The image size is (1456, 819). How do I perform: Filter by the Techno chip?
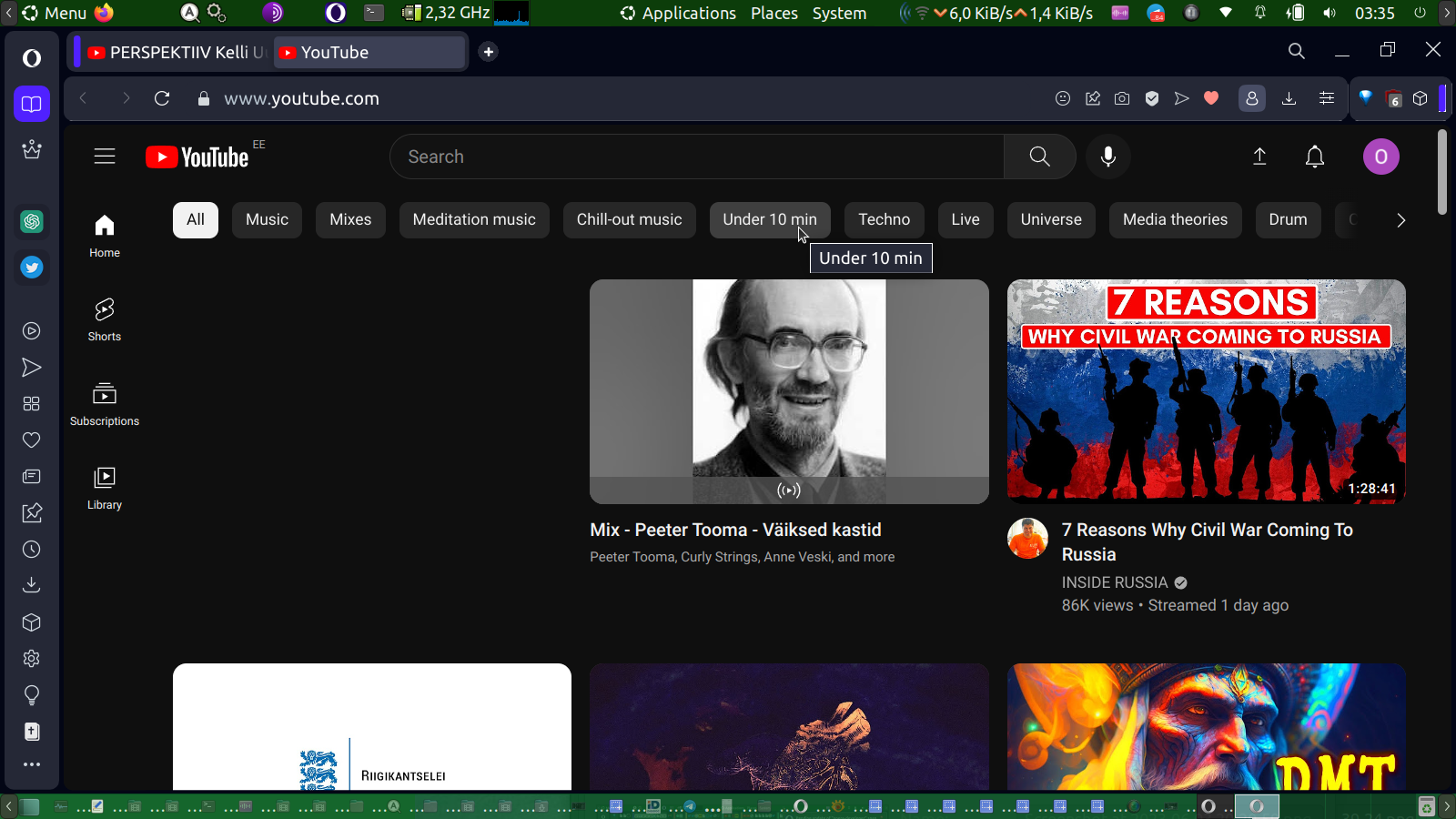(885, 219)
